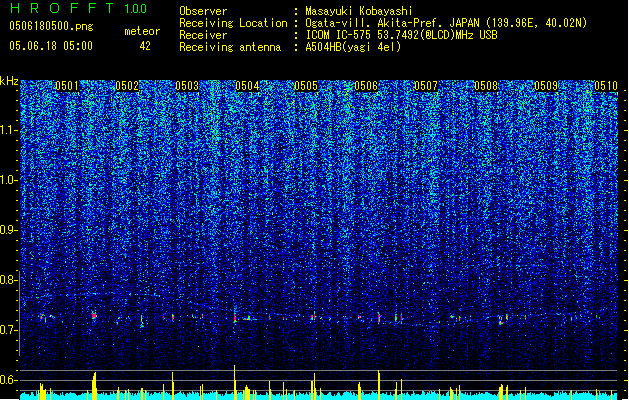Viewport: 629px width, 400px height.
Task: Click the Observer field label
Action: (203, 11)
